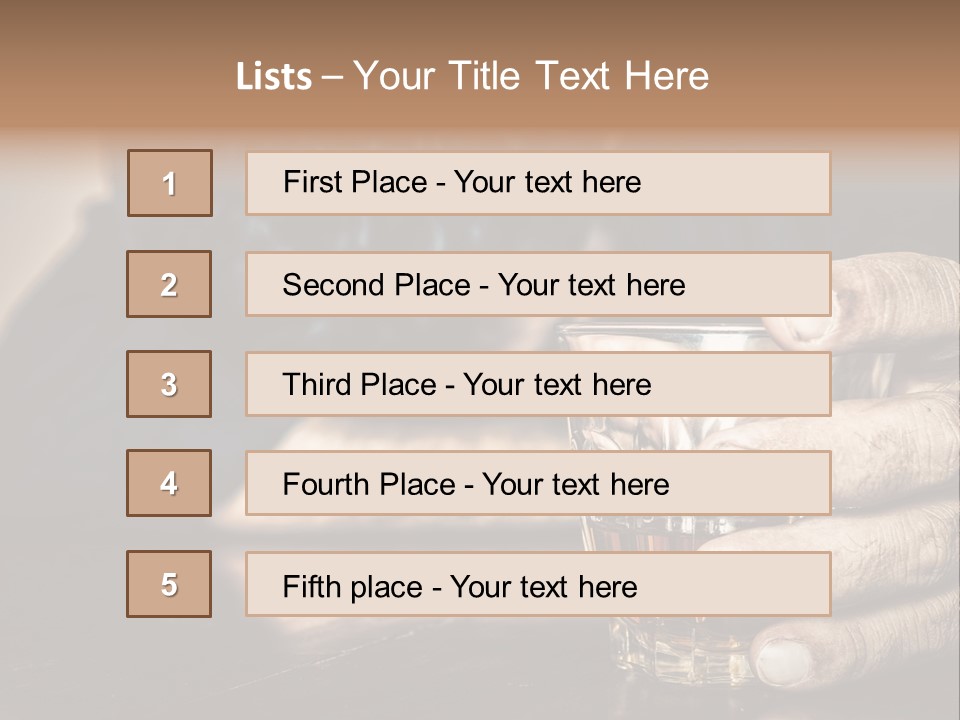Click the words 'First Place' in top bar
Screen dimensions: 960x720
355,182
